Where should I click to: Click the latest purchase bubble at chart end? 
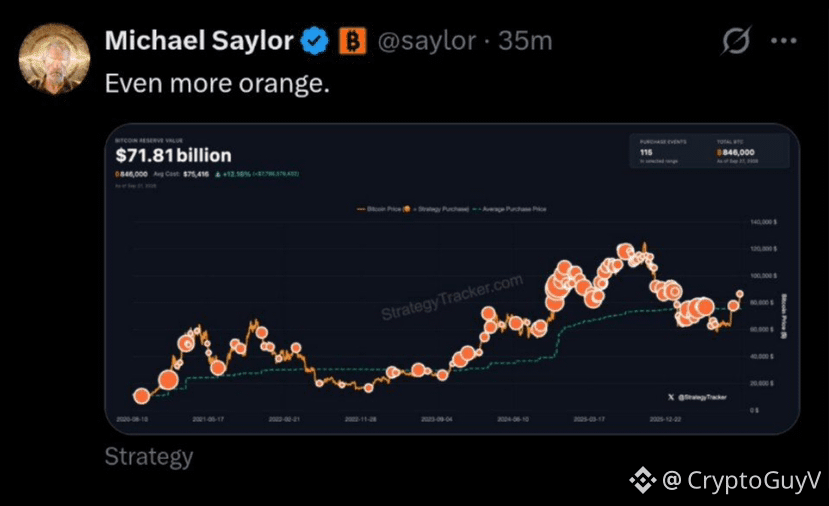740,294
